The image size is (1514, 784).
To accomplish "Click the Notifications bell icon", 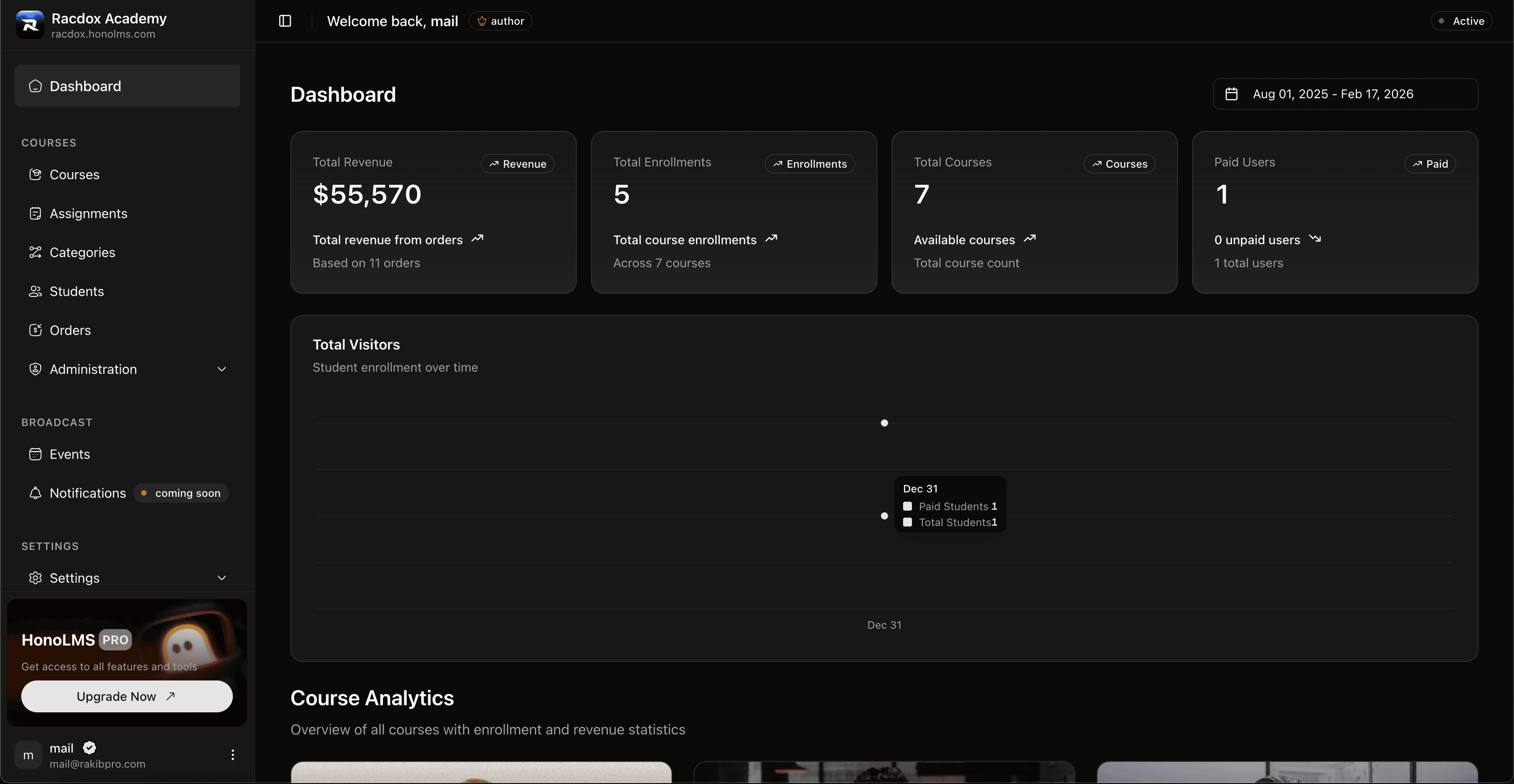I will coord(35,493).
